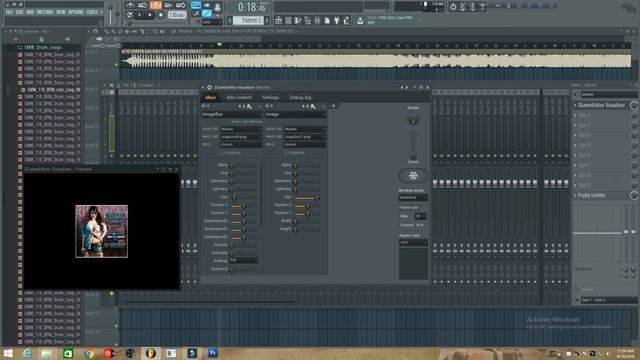This screenshot has width=640, height=360.
Task: Open the Debug log tab
Action: [300, 98]
